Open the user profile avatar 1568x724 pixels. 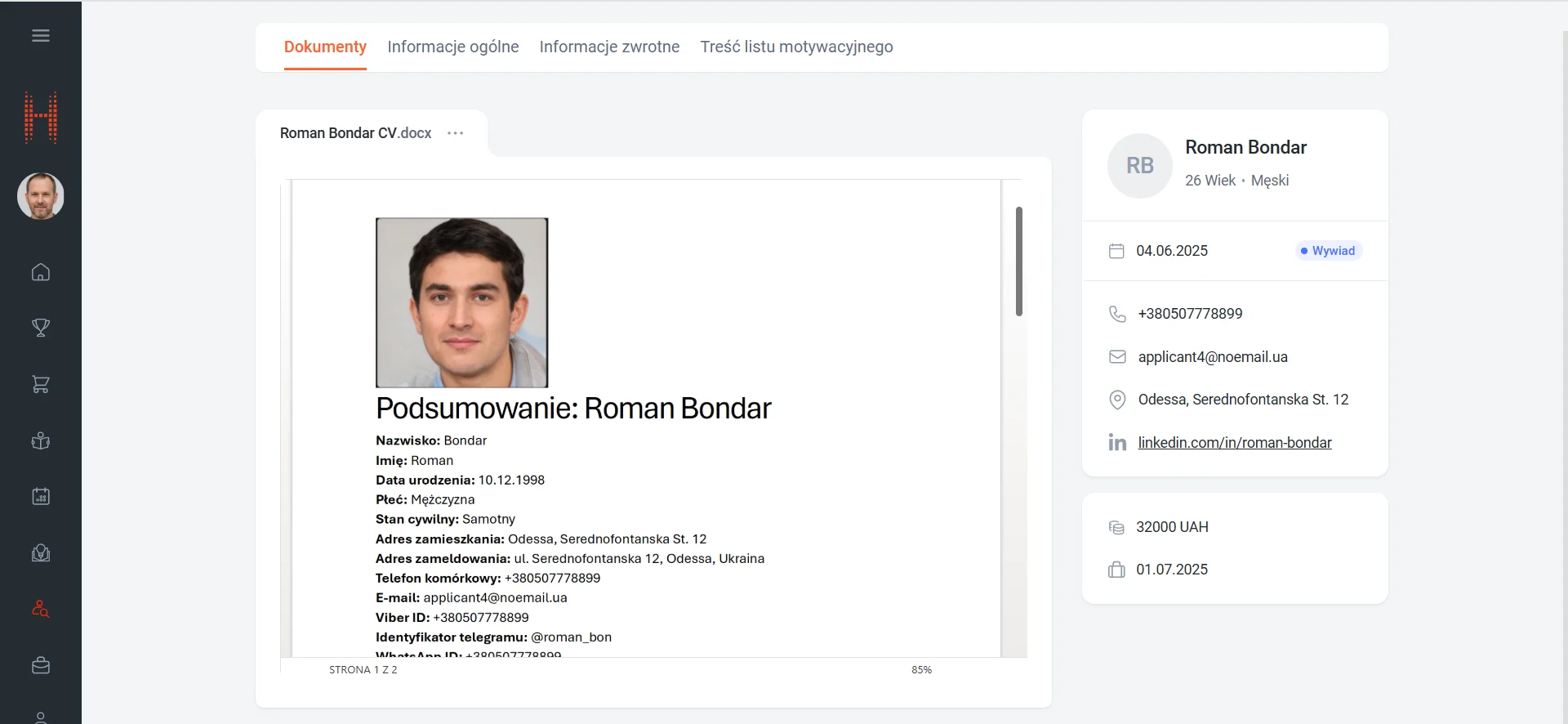click(x=41, y=196)
